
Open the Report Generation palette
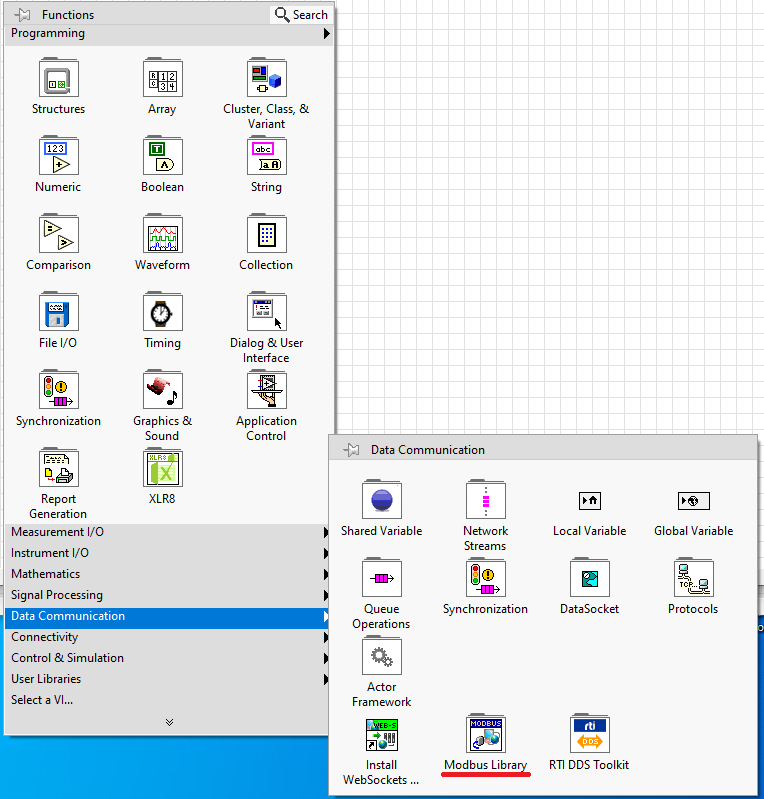[59, 468]
